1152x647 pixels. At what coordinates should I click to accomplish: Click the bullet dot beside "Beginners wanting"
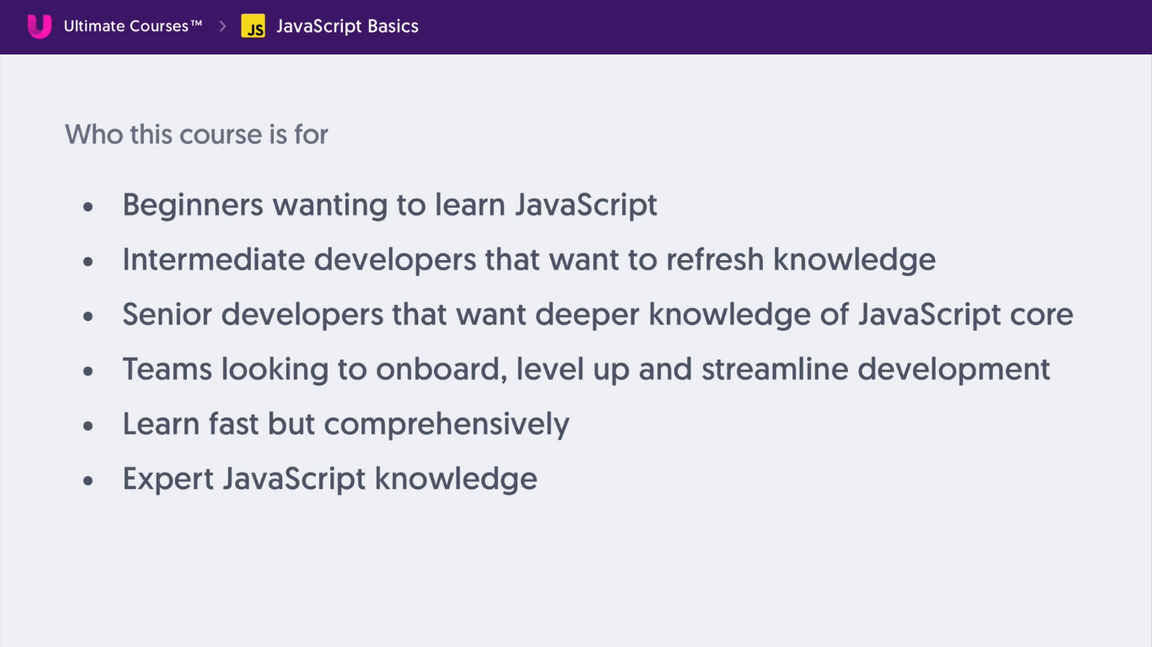point(88,207)
